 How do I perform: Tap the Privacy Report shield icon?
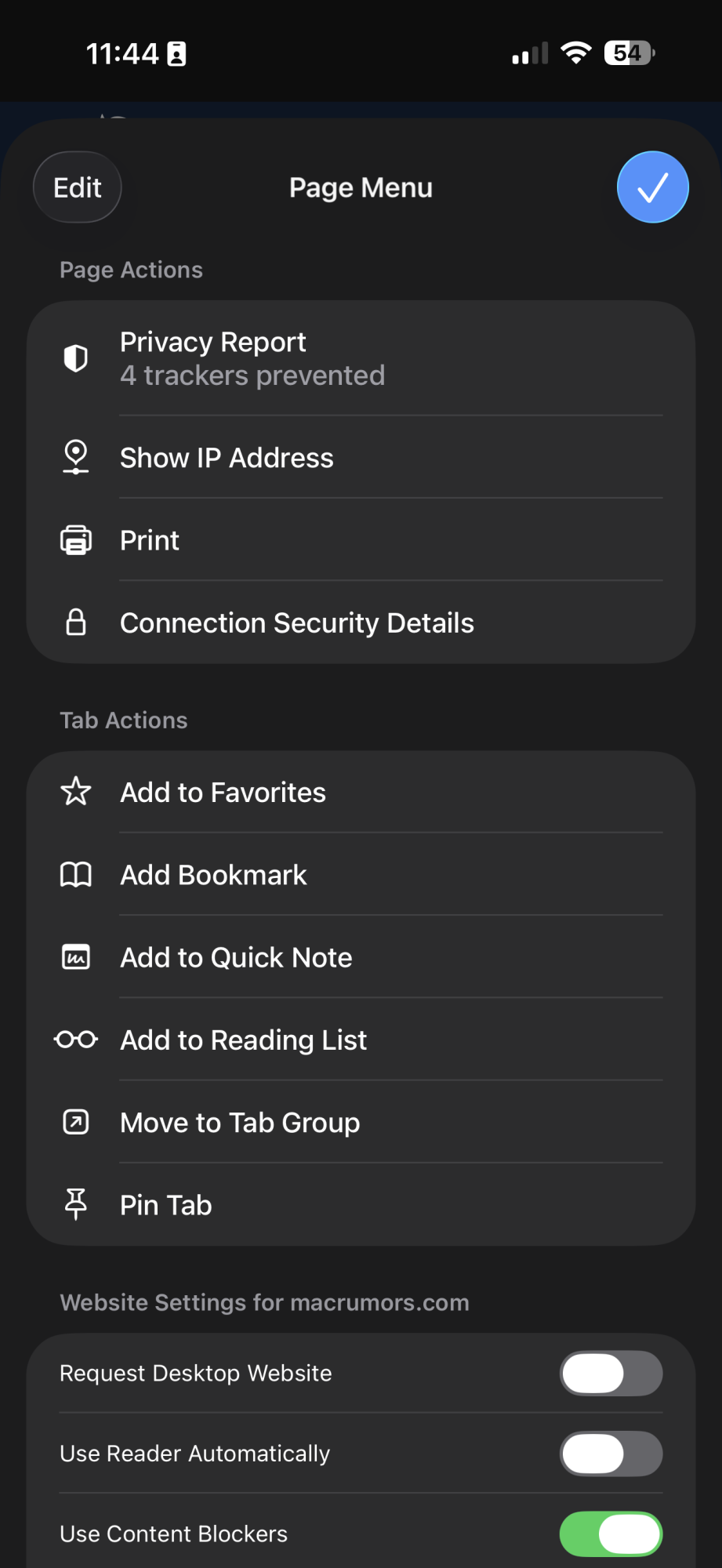point(76,358)
